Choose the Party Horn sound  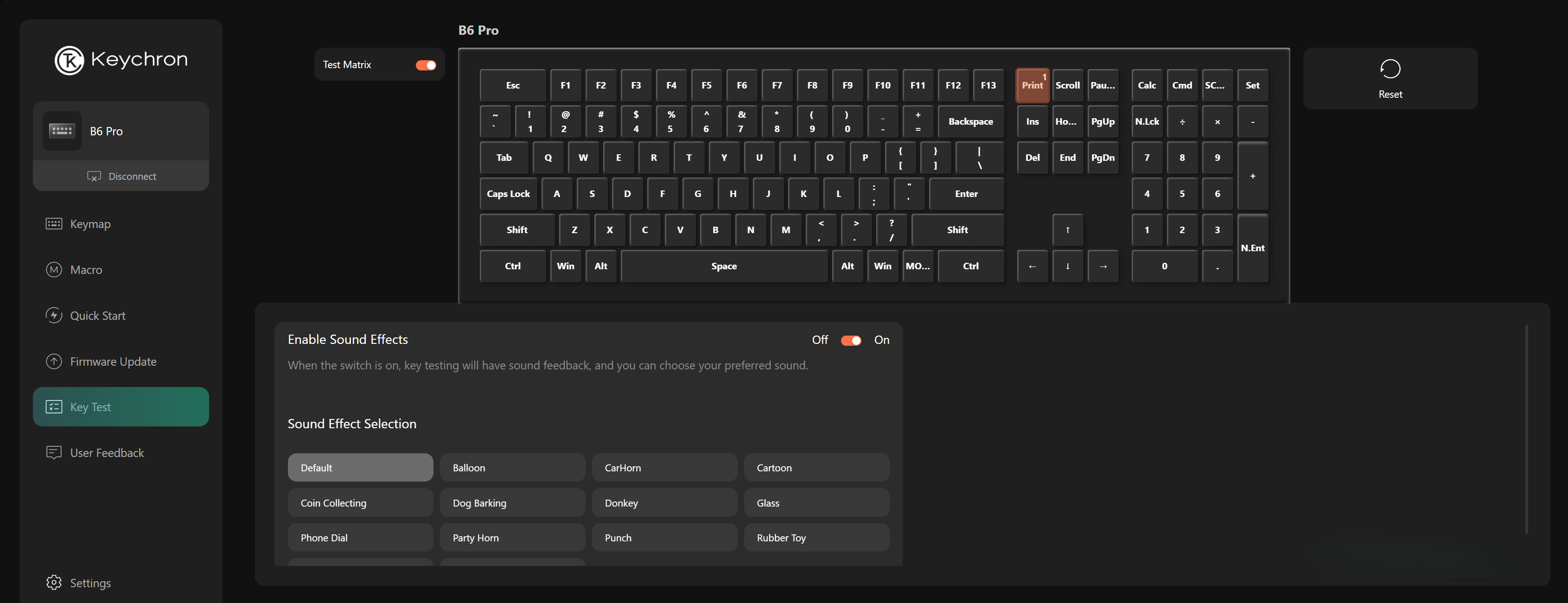tap(512, 537)
